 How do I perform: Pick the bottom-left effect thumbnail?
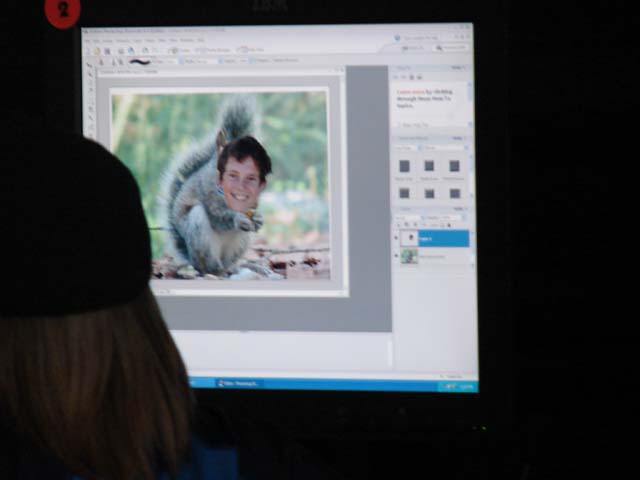[405, 192]
